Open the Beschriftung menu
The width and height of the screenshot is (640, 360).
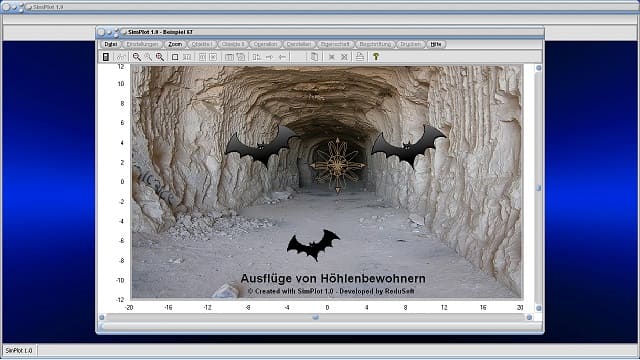point(375,44)
